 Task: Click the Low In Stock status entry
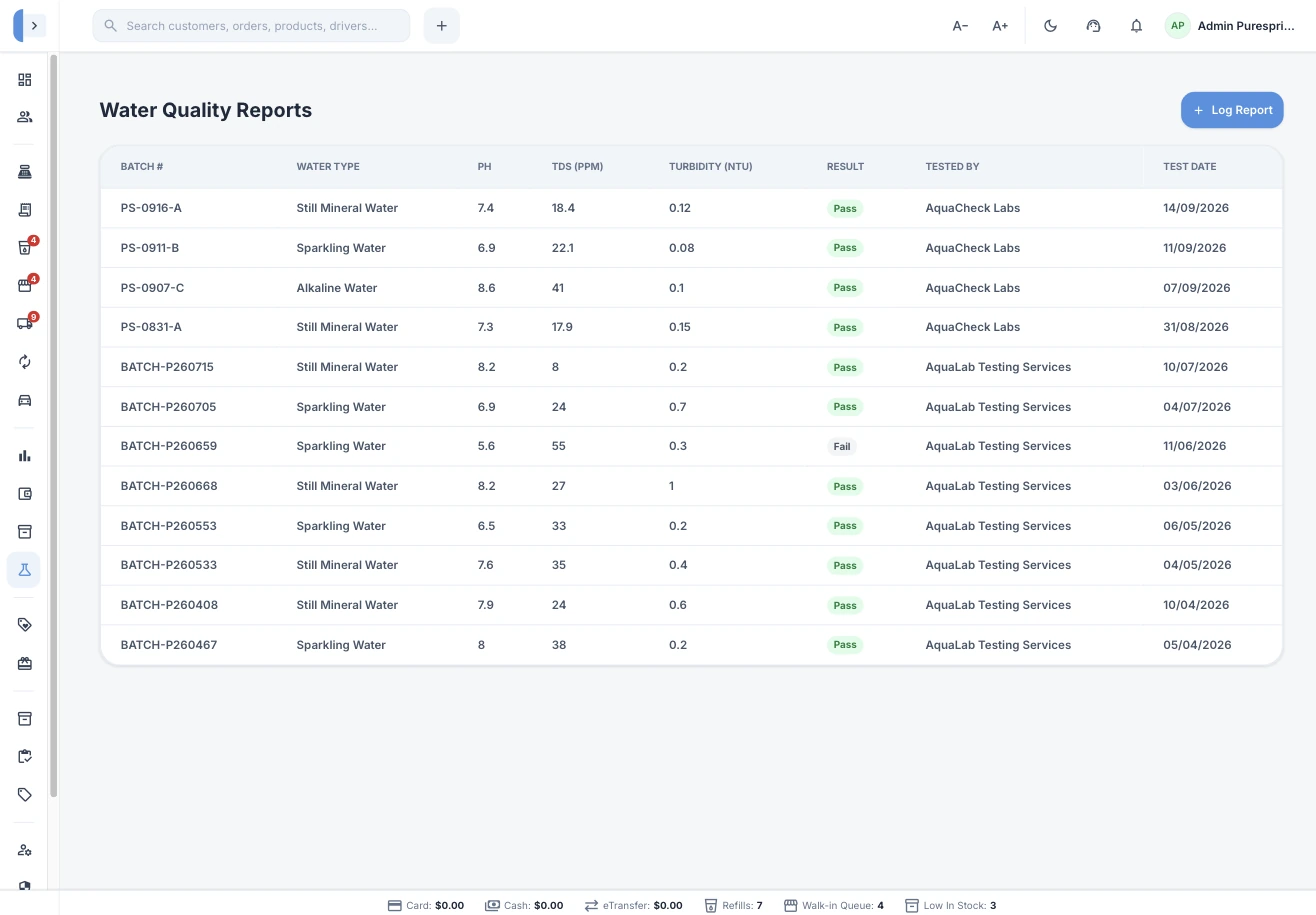[950, 905]
